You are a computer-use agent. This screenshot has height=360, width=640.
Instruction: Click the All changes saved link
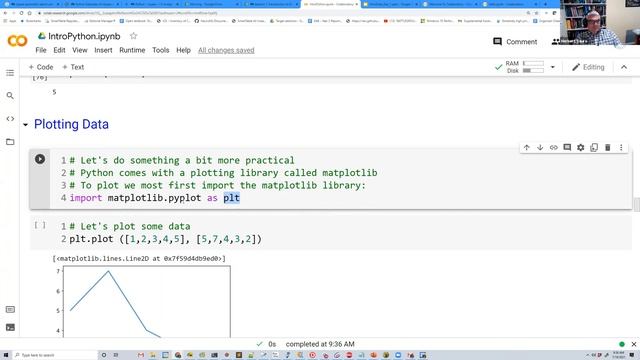[x=226, y=50]
